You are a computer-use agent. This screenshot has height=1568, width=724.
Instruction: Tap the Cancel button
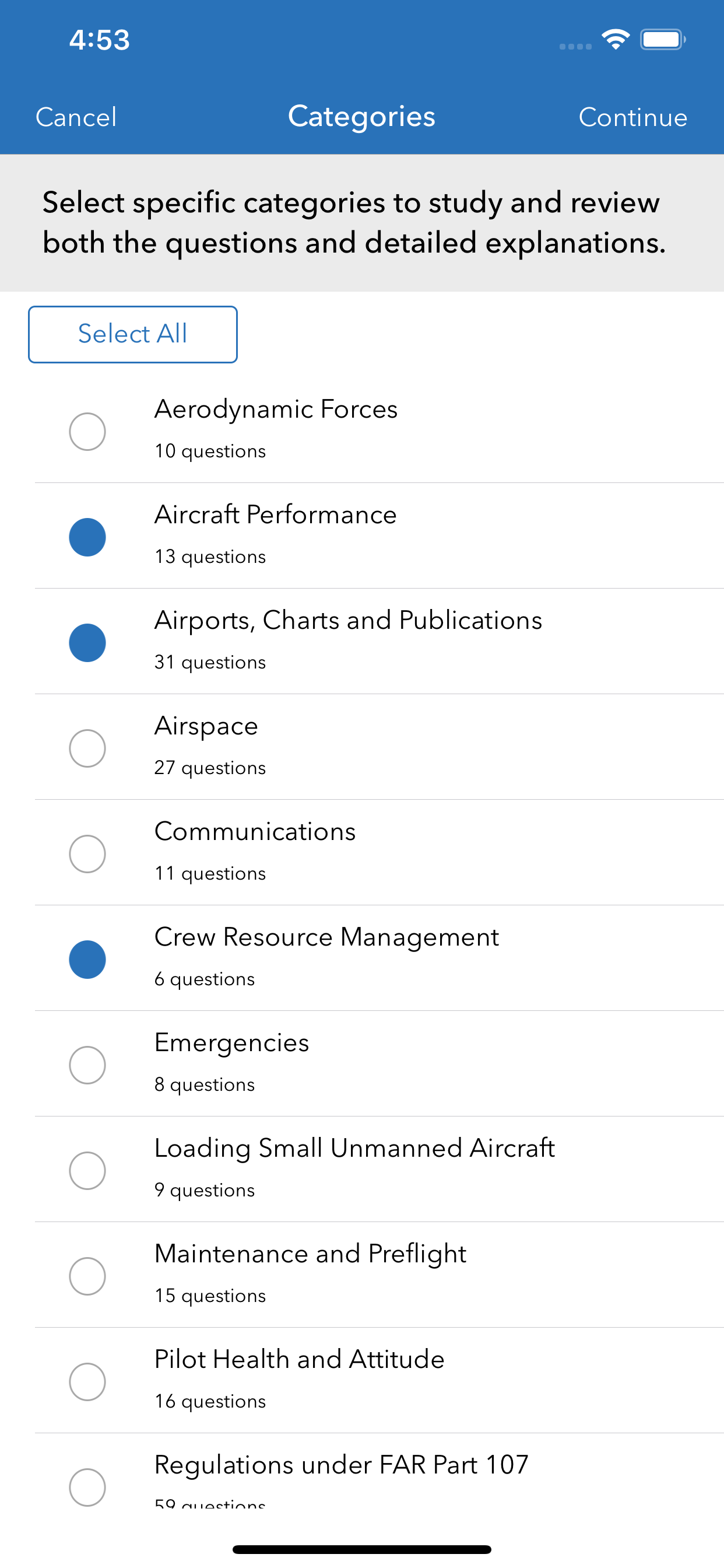[76, 117]
